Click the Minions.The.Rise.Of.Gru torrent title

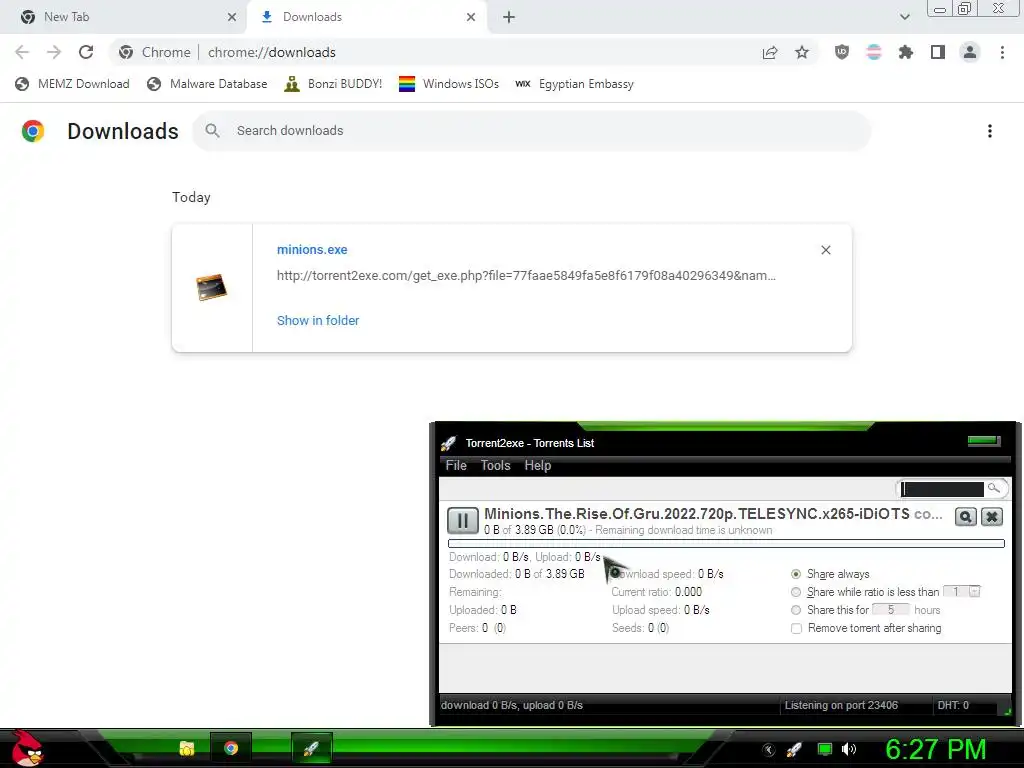coord(713,514)
